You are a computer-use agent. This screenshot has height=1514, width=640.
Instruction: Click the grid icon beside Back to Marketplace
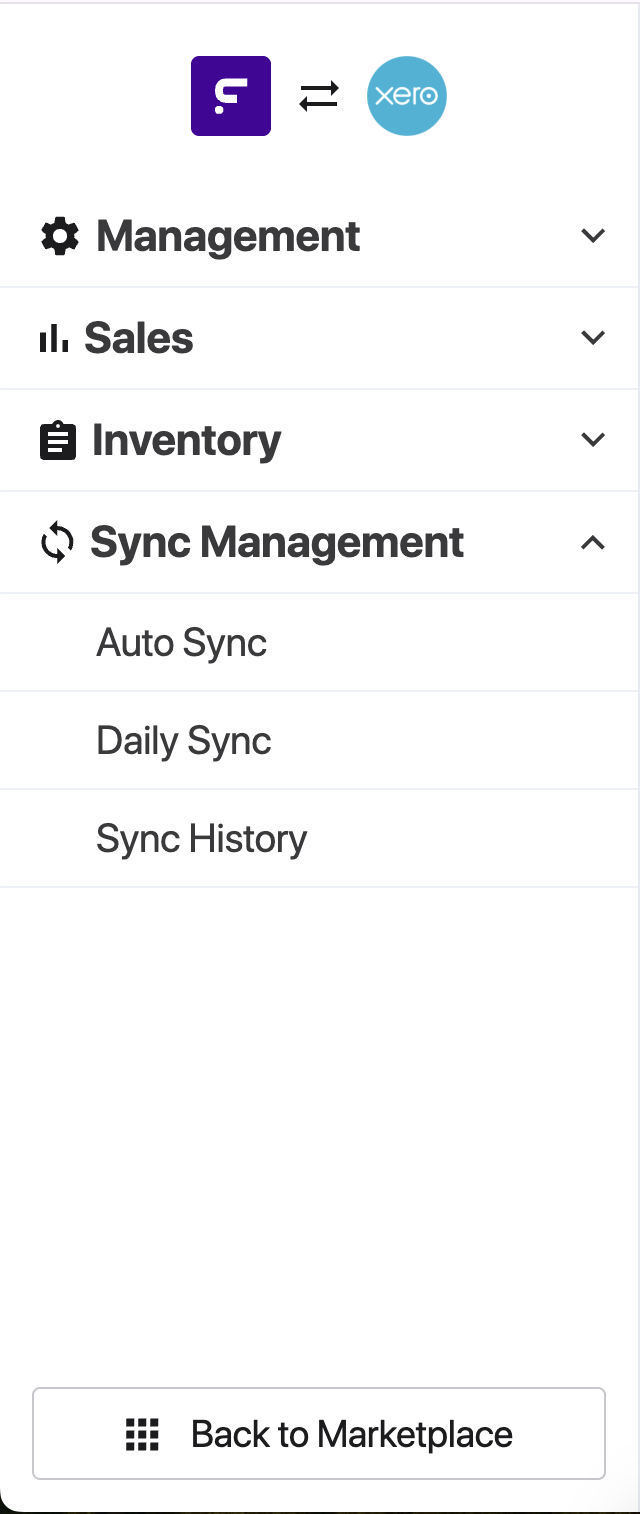pos(143,1434)
